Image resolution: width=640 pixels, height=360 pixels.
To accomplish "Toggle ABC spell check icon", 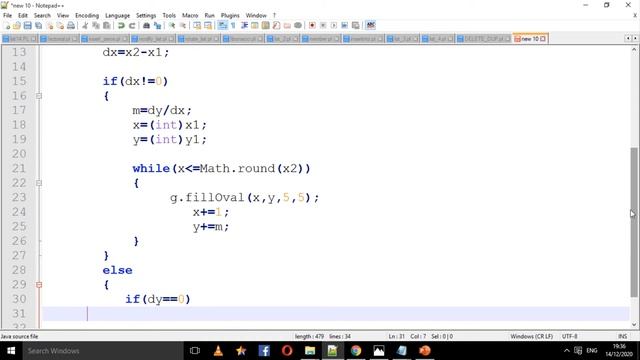I will click(371, 25).
